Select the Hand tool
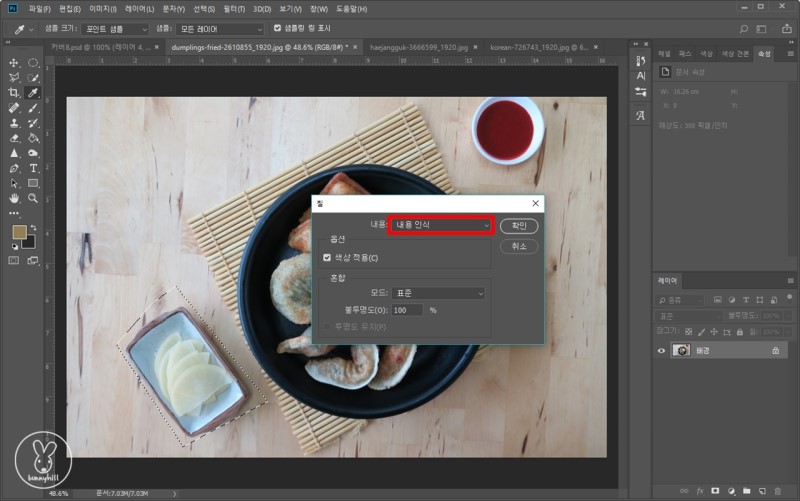Image resolution: width=800 pixels, height=501 pixels. [14, 198]
